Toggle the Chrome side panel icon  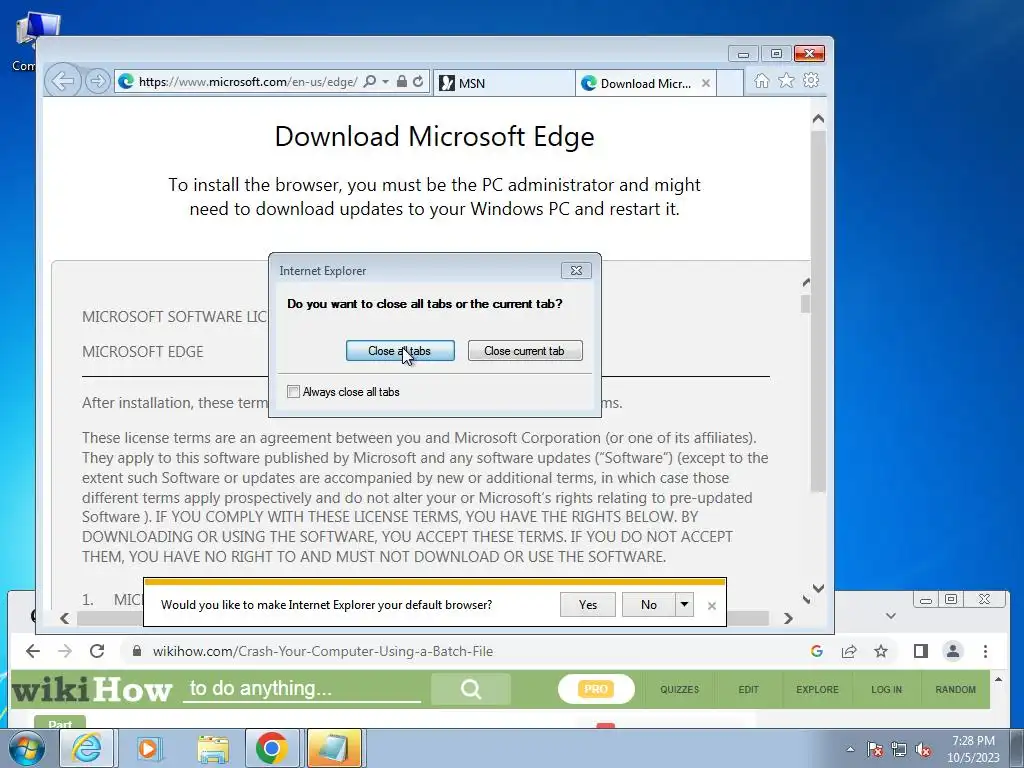(x=921, y=651)
